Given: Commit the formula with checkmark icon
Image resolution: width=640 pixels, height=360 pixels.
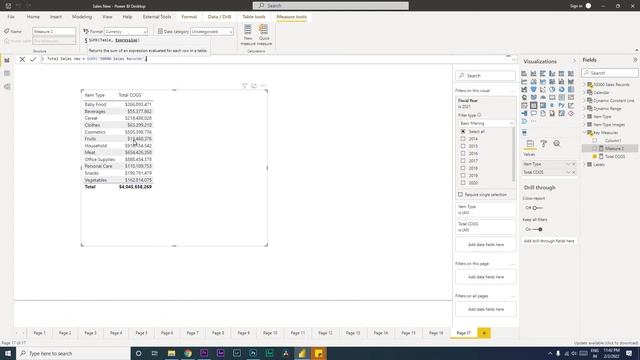Looking at the screenshot, I should coord(33,59).
